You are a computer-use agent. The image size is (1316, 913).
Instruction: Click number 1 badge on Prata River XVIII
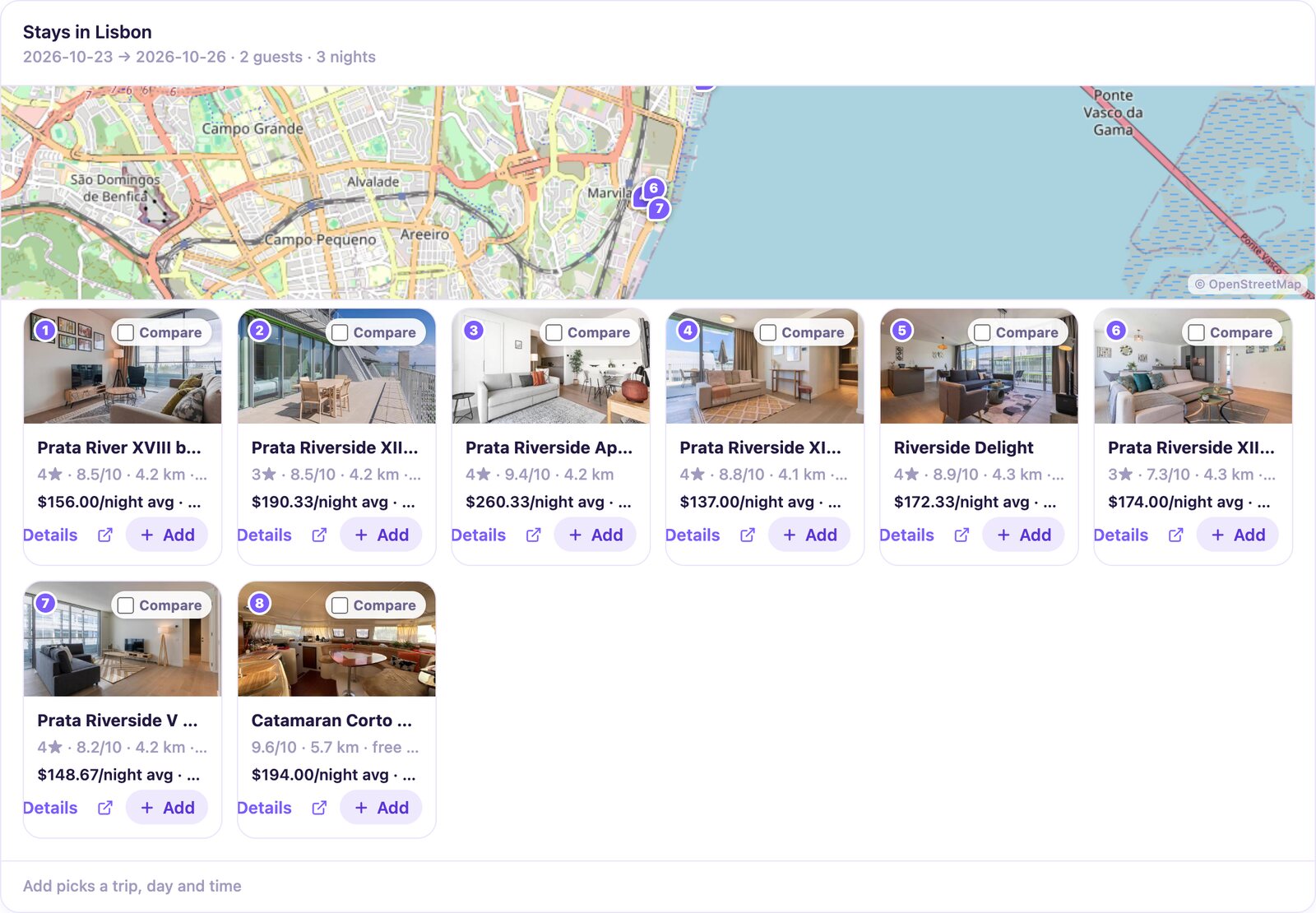pos(45,330)
